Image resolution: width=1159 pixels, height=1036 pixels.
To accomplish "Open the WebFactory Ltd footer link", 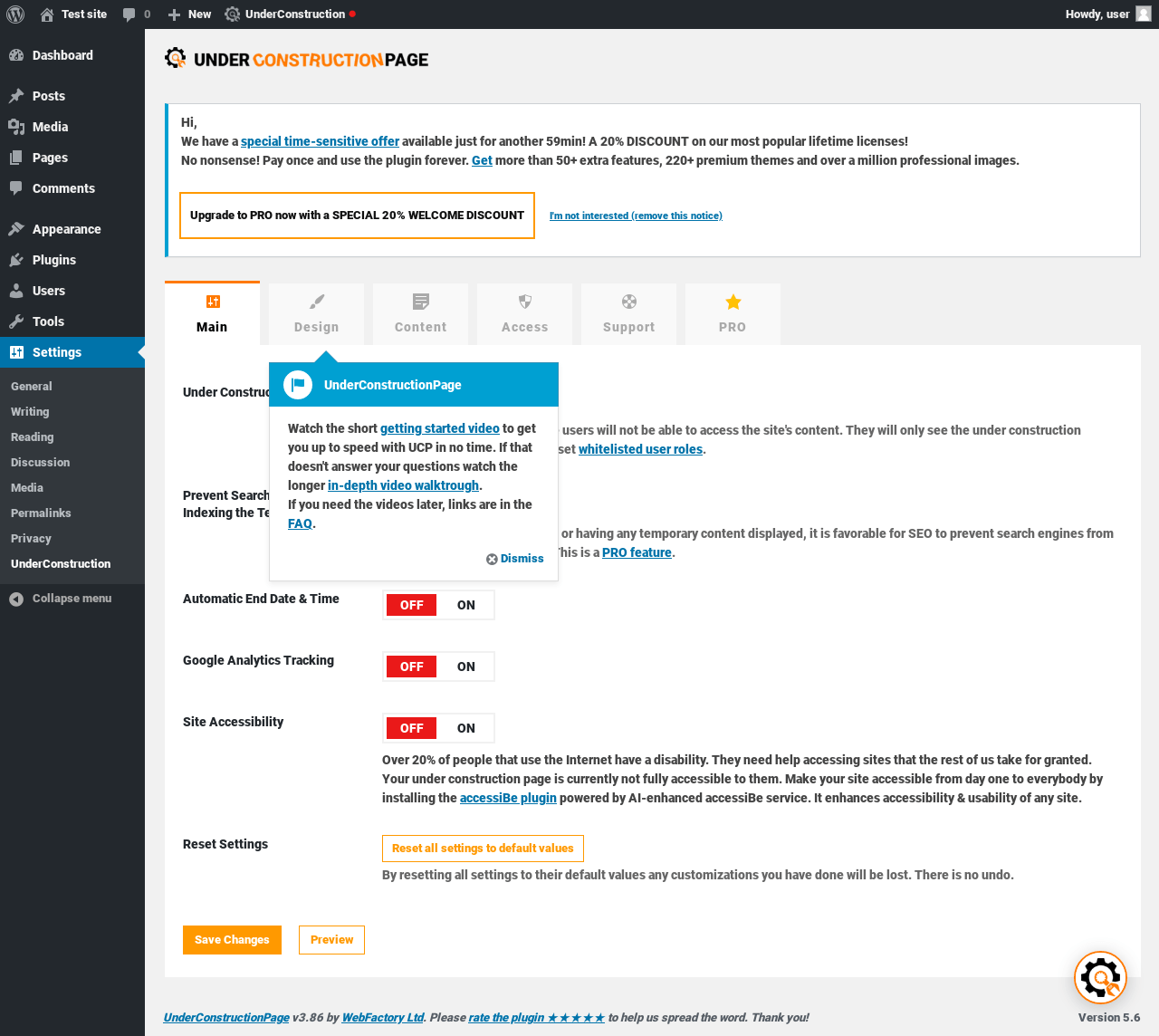I will [383, 1018].
